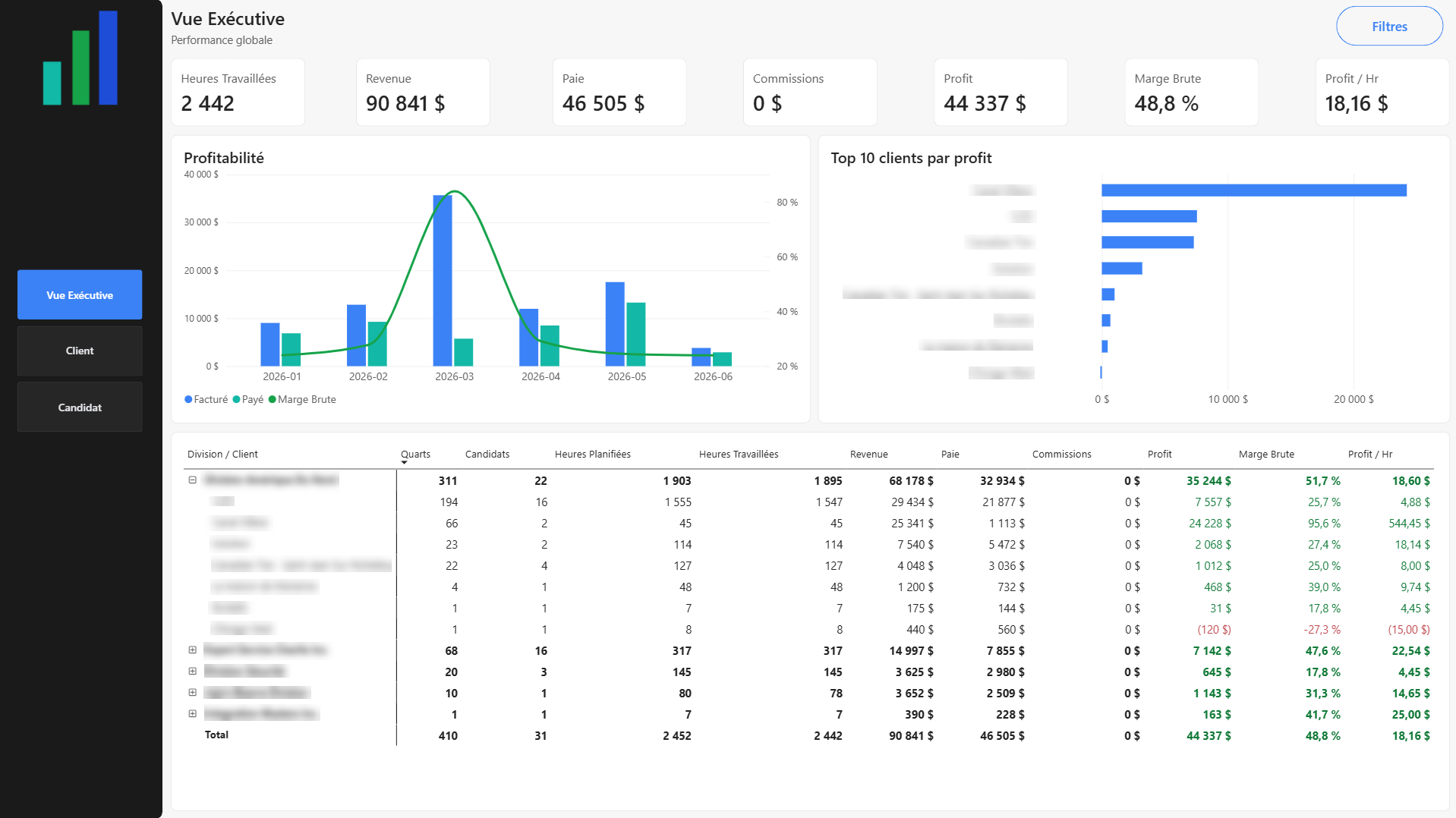Click the -27,3 % margin cell
1456x818 pixels.
pos(1322,630)
